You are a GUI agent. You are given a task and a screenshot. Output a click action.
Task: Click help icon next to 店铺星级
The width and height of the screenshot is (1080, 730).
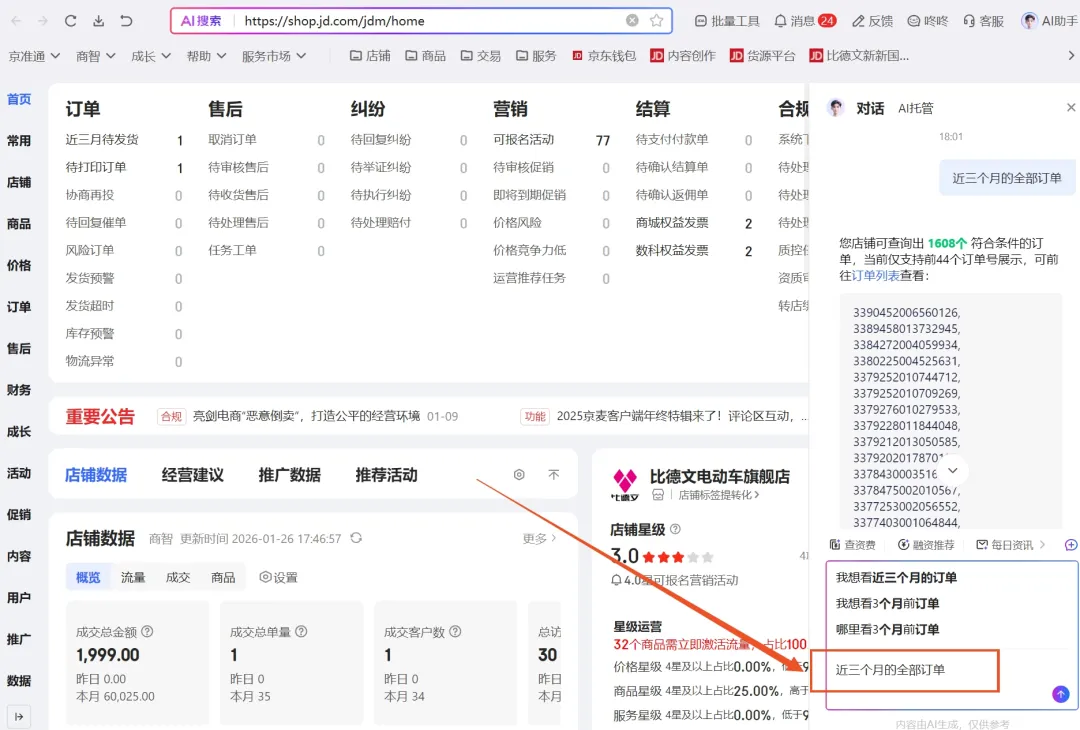click(x=676, y=529)
